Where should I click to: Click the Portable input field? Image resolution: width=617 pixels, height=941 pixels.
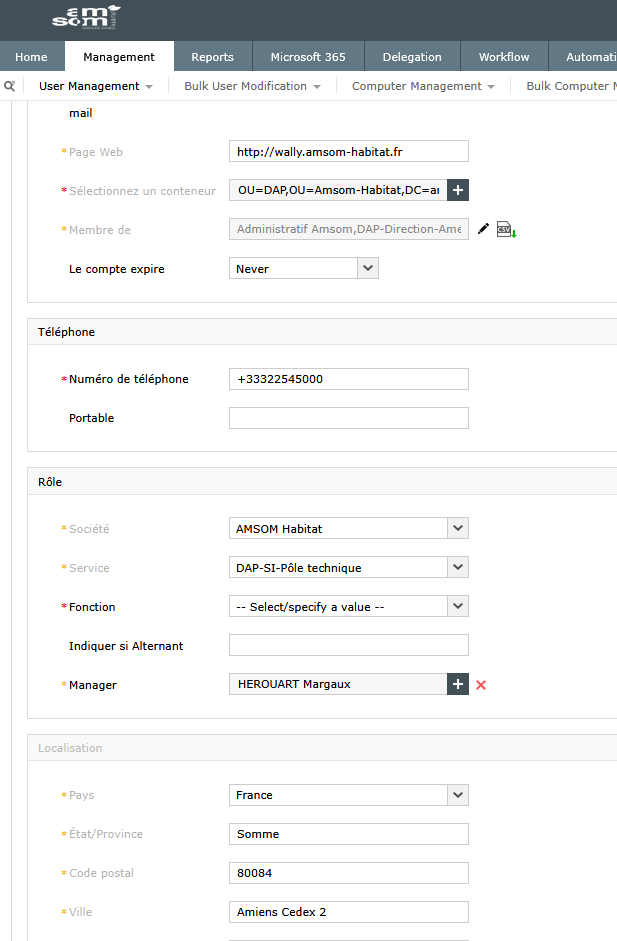(349, 418)
